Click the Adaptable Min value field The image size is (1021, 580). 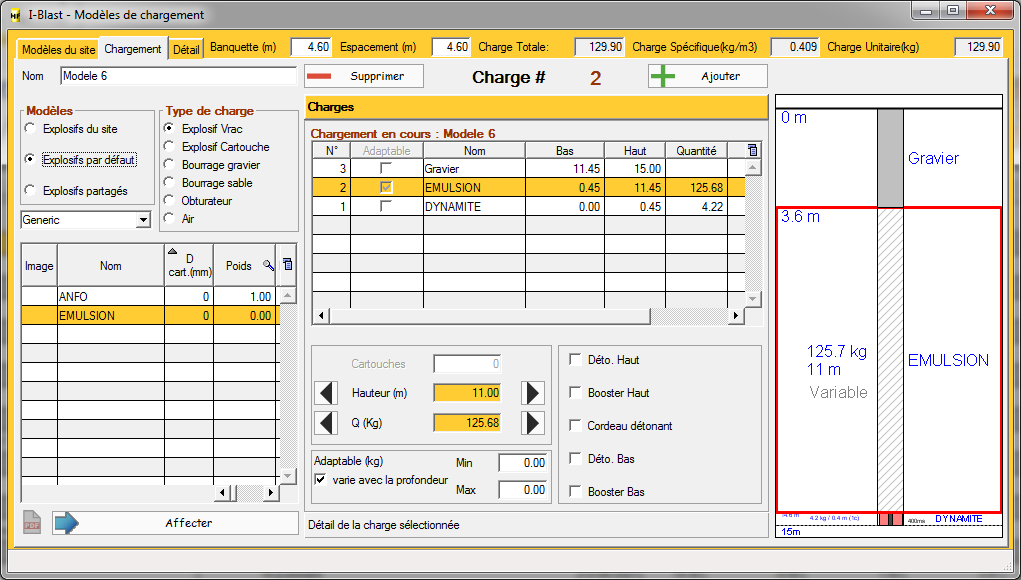523,463
